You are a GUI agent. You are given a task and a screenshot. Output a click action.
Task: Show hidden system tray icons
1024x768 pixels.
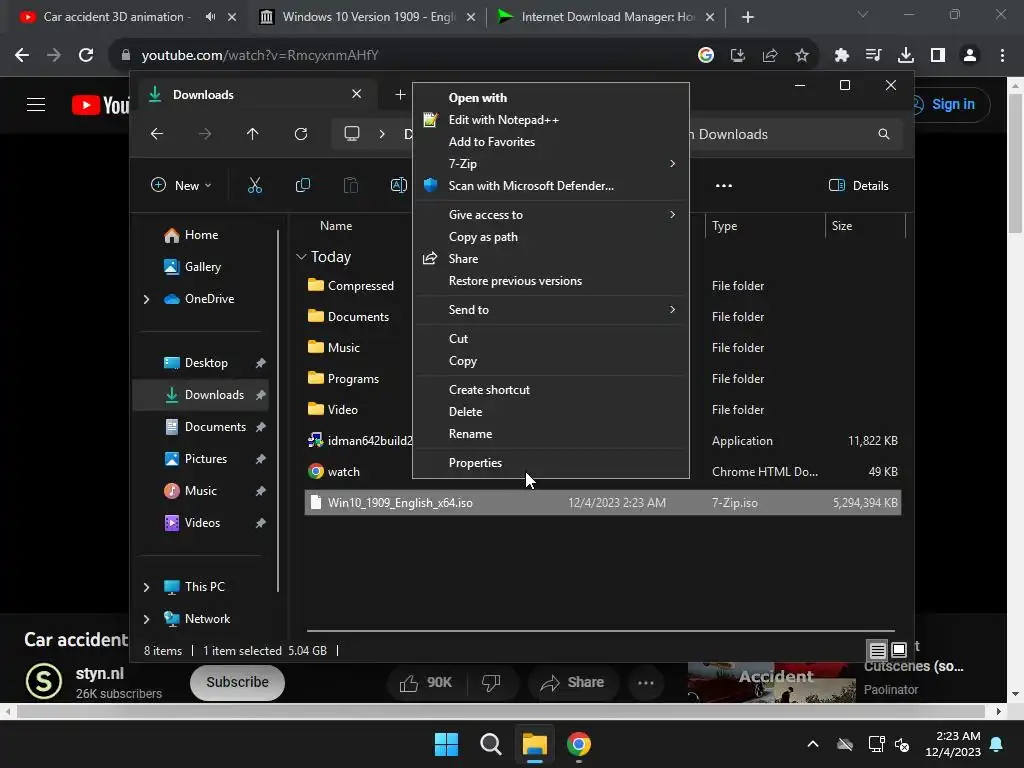pyautogui.click(x=813, y=744)
